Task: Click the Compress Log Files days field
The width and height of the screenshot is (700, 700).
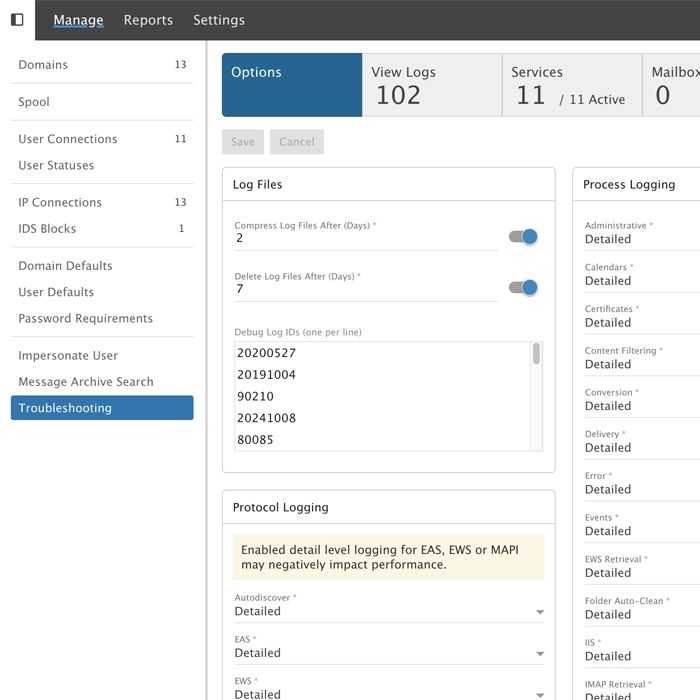Action: 366,238
